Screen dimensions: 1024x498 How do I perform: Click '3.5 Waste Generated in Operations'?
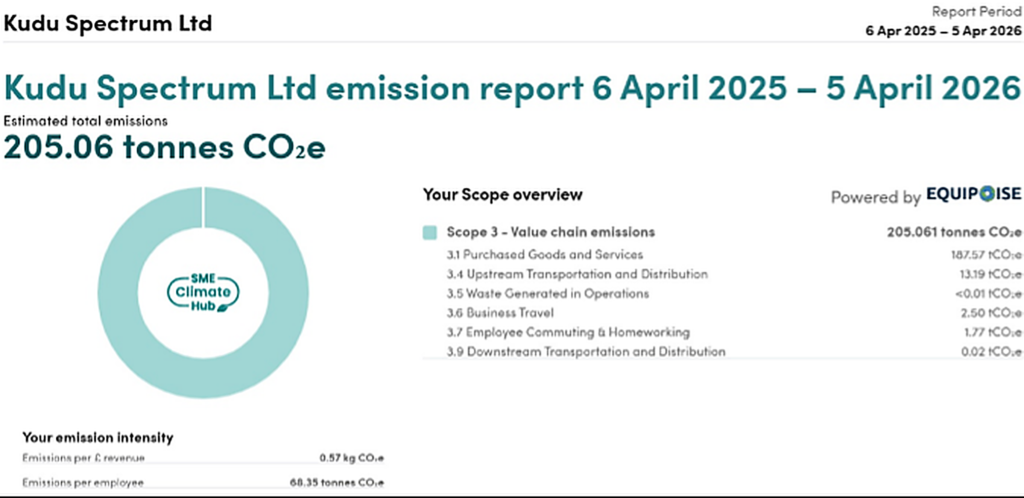coord(548,294)
